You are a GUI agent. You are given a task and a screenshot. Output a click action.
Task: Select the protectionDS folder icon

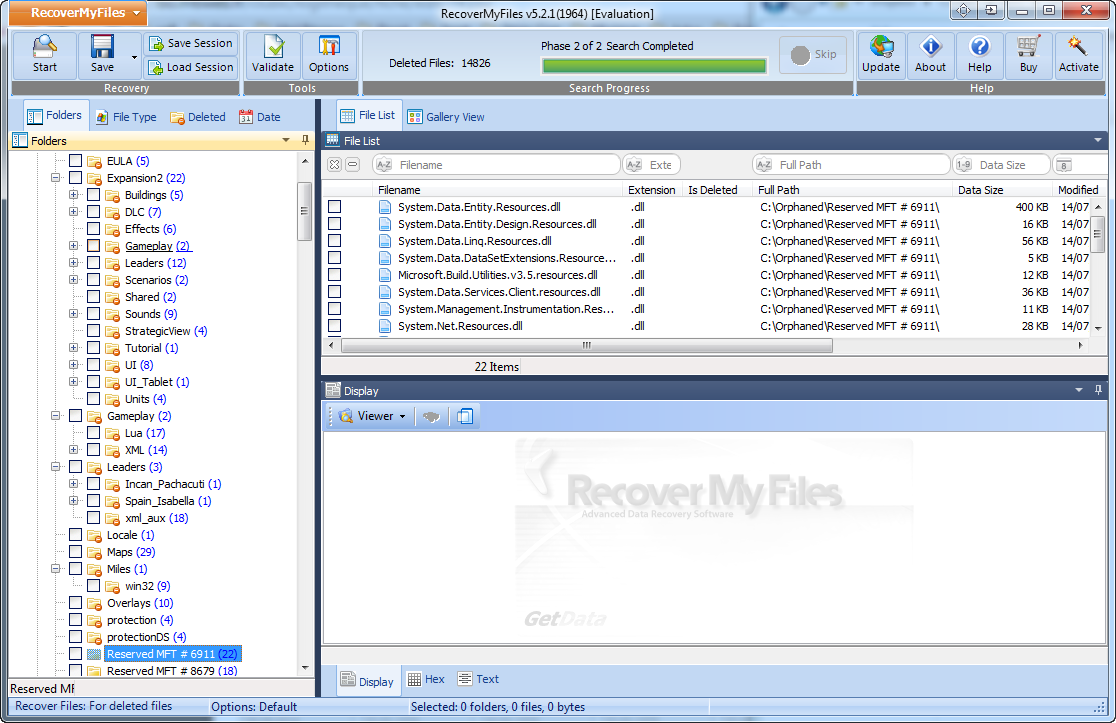[95, 638]
